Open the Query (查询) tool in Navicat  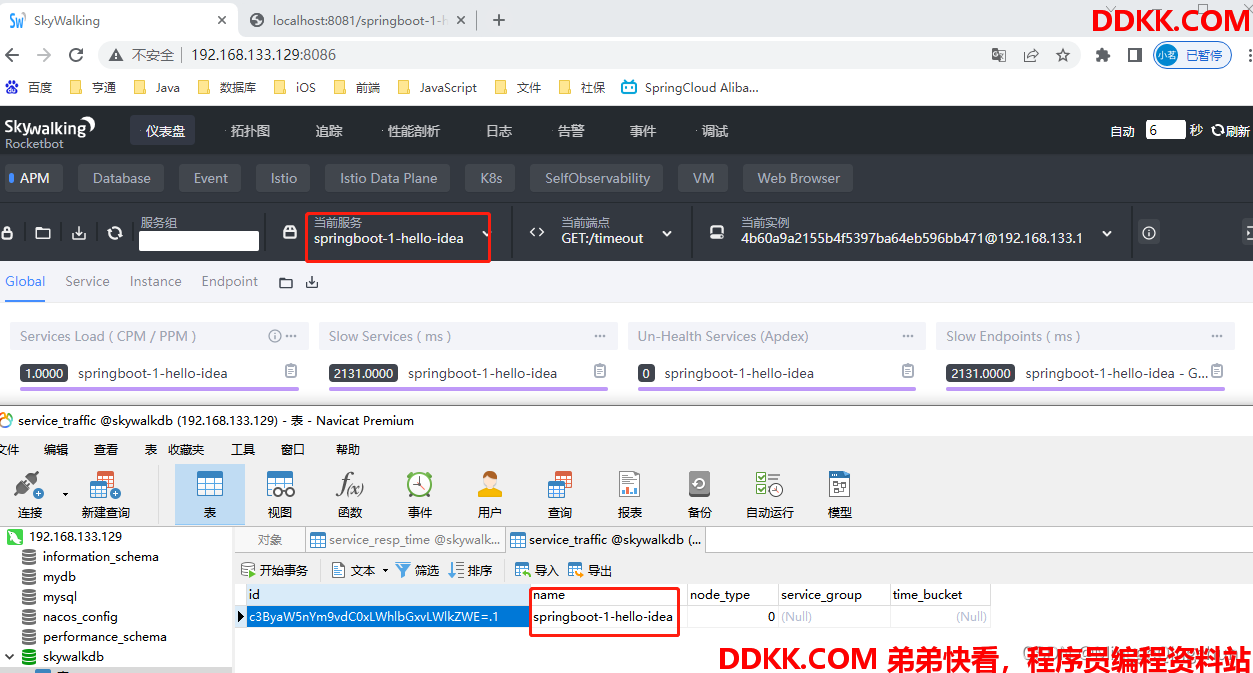click(560, 494)
